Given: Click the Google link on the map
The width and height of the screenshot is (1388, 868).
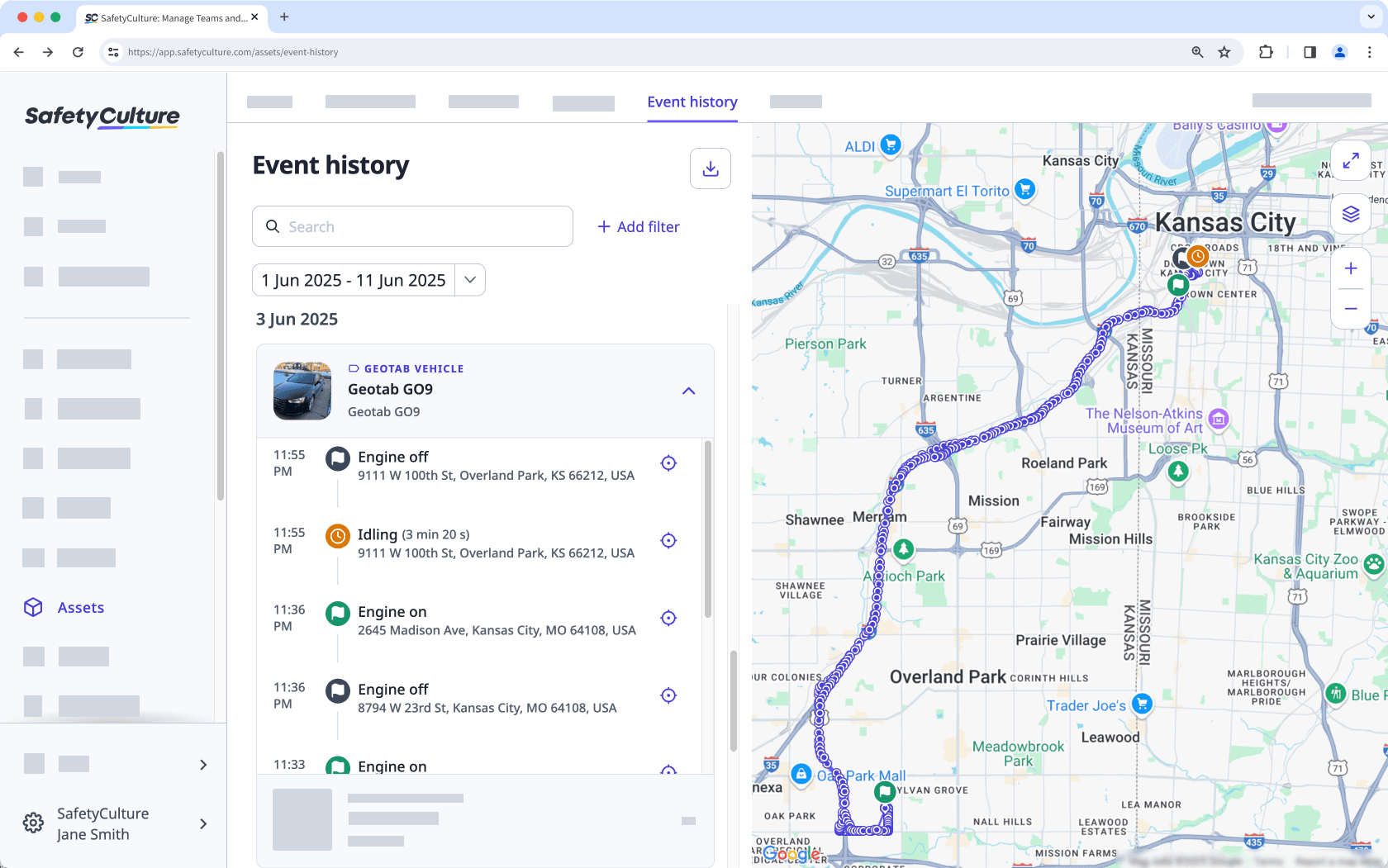Looking at the screenshot, I should [792, 854].
